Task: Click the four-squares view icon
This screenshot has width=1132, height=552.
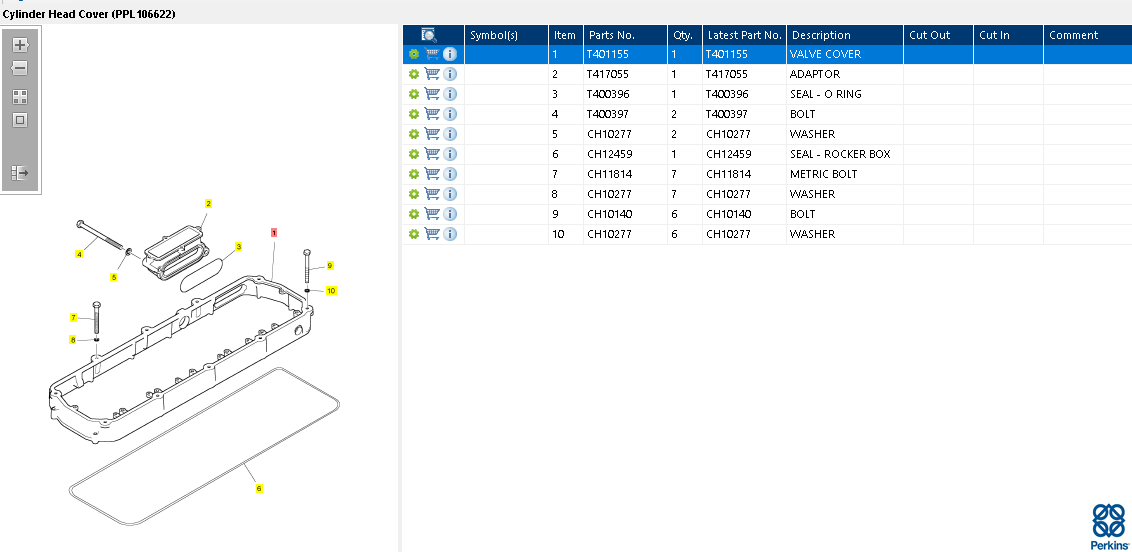Action: [x=20, y=97]
